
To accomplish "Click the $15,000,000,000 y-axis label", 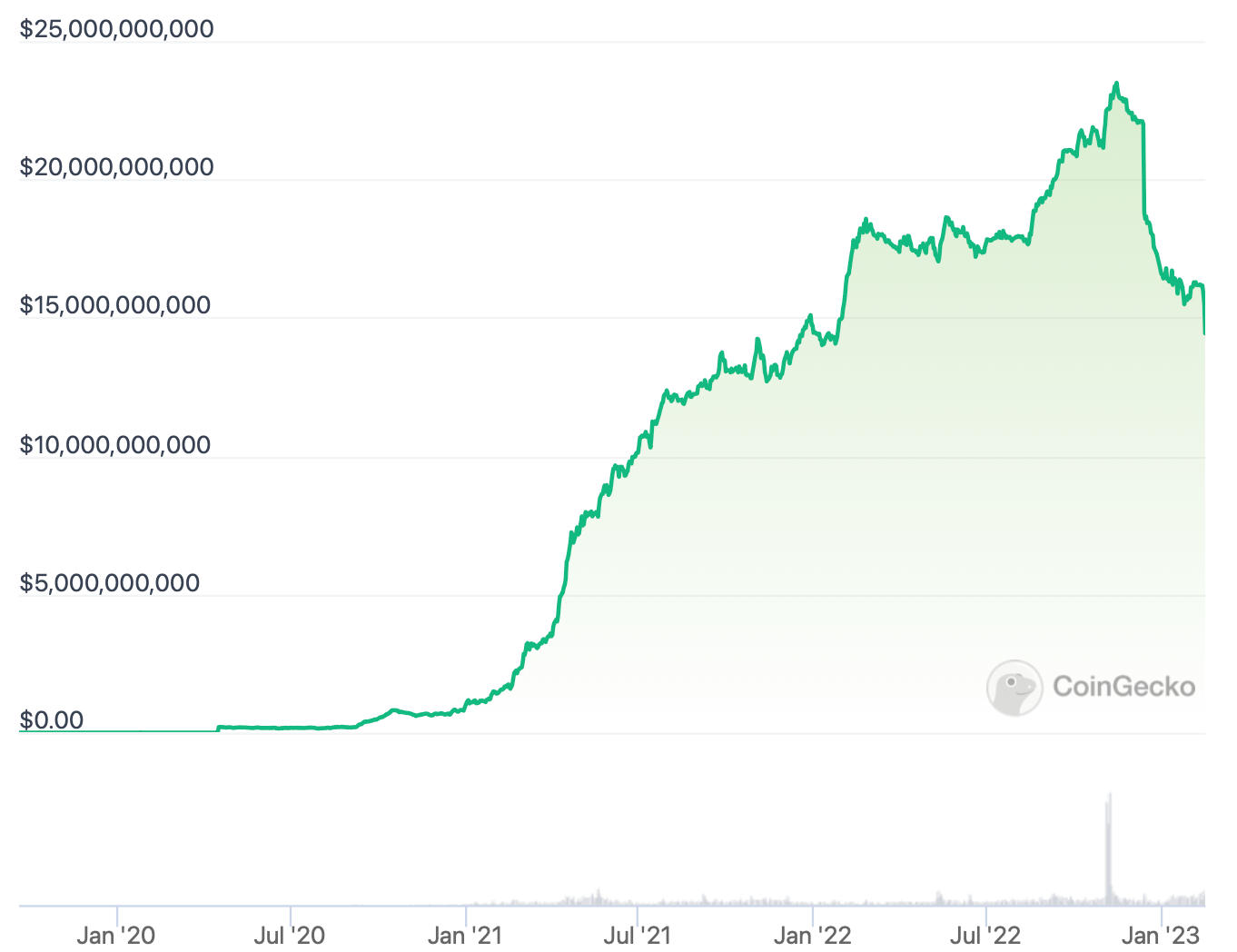I will tap(115, 305).
